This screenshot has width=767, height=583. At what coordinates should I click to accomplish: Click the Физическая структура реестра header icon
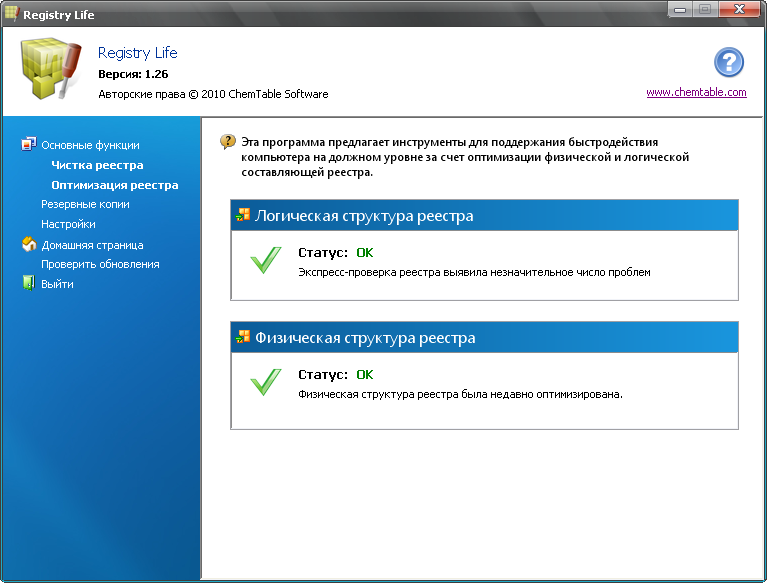[243, 336]
